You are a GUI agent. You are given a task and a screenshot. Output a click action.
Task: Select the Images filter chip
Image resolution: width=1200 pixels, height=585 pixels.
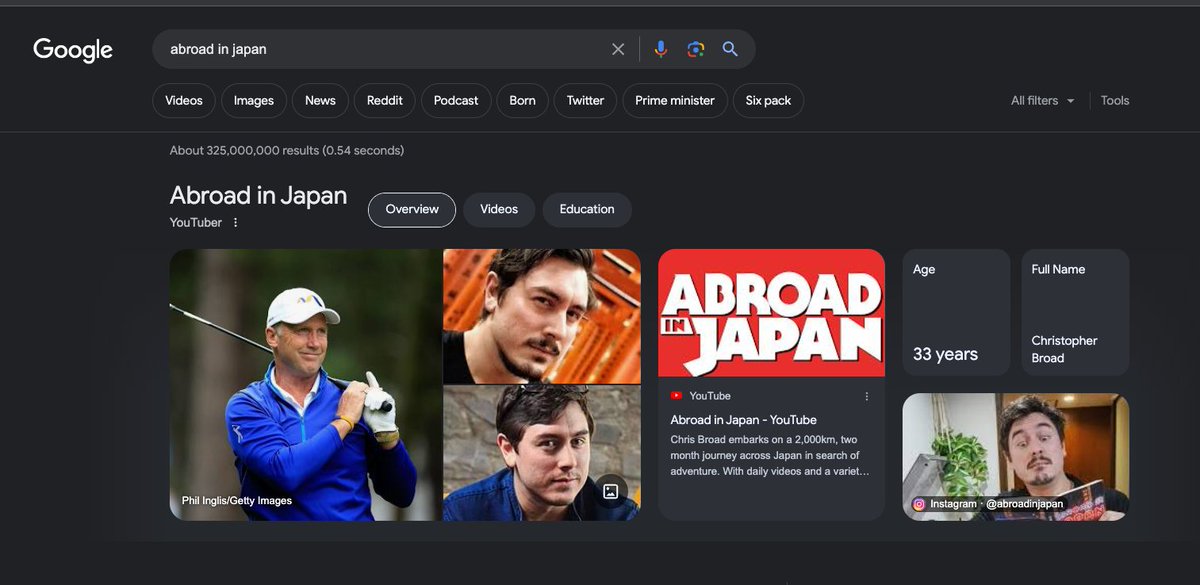coord(254,100)
